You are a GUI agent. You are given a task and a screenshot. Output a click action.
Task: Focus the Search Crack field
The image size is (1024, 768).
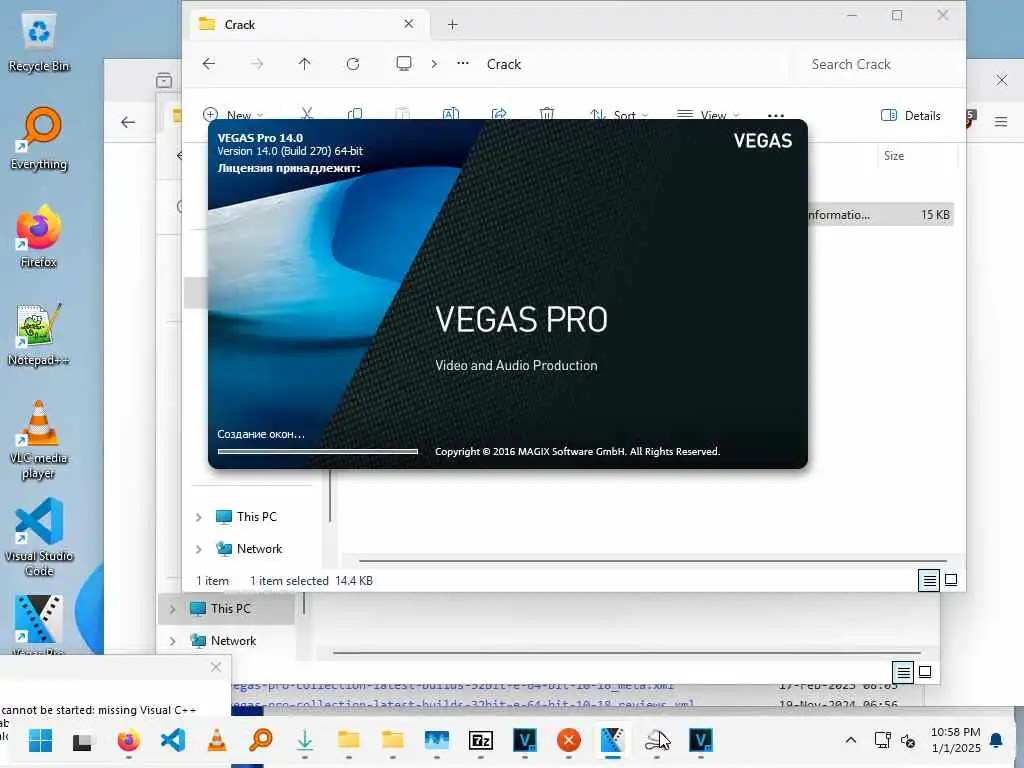click(878, 64)
